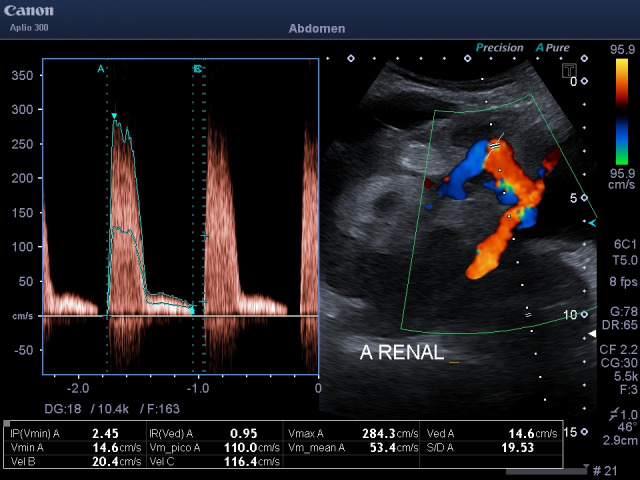This screenshot has height=480, width=640.
Task: Click the Canon logo
Action: point(31,11)
